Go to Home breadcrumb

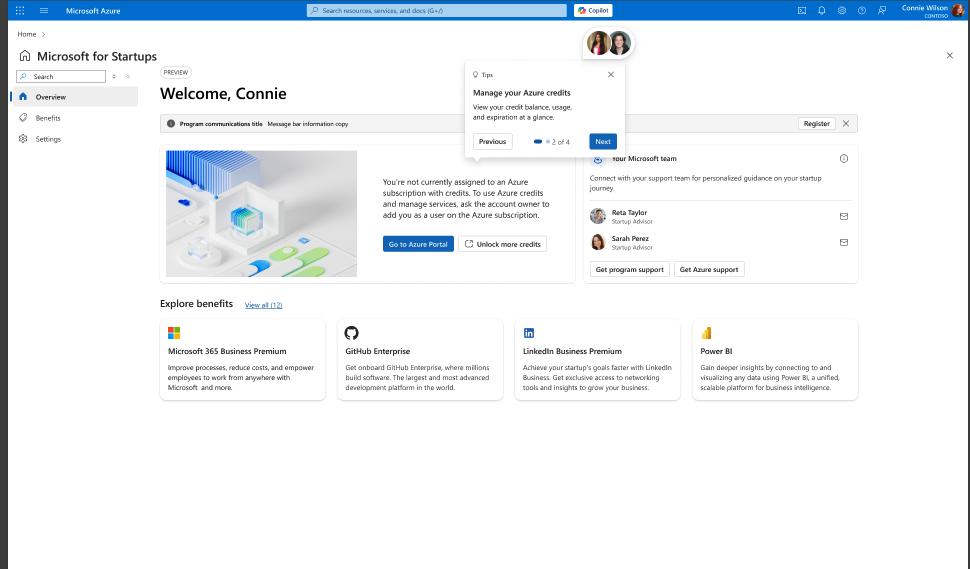(27, 34)
